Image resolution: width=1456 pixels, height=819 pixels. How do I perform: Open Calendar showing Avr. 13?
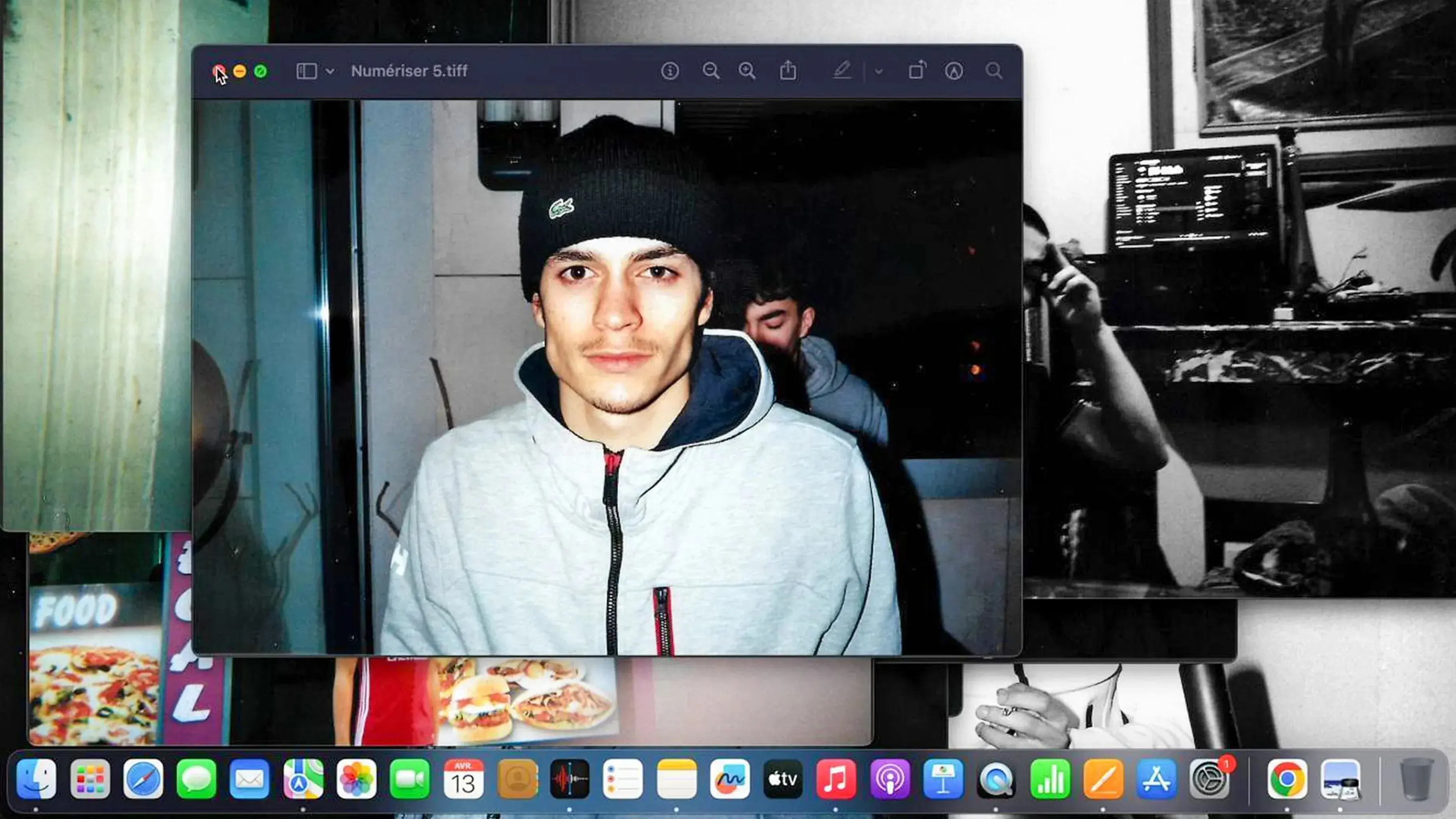[x=463, y=779]
